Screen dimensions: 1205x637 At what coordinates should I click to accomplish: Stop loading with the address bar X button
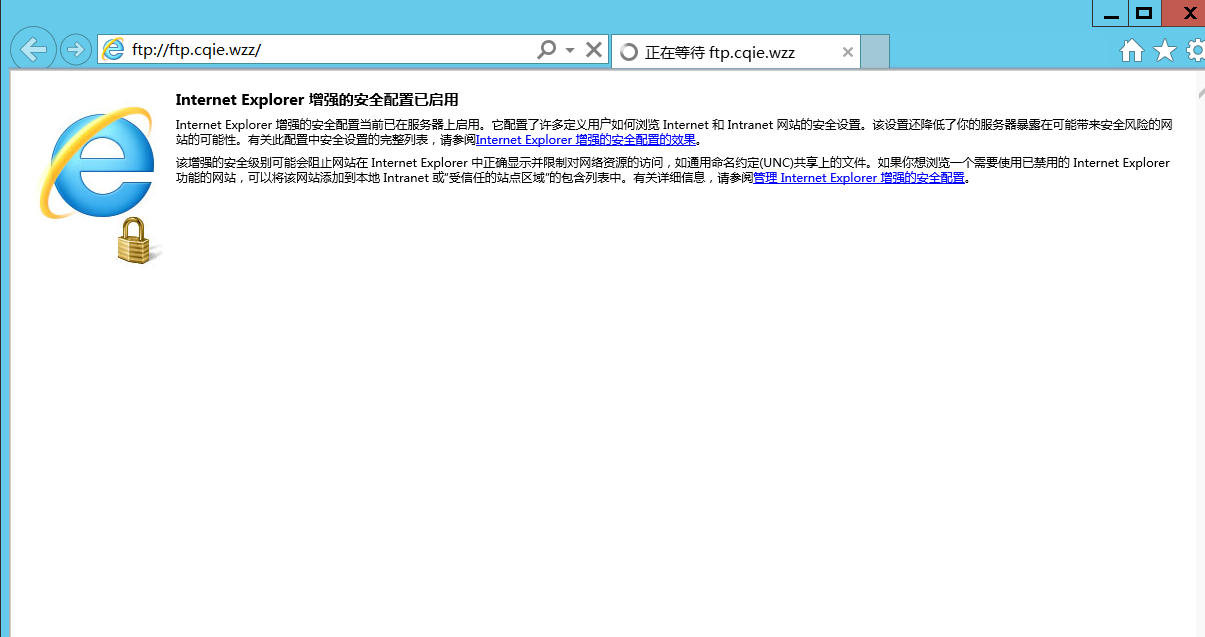[x=593, y=49]
